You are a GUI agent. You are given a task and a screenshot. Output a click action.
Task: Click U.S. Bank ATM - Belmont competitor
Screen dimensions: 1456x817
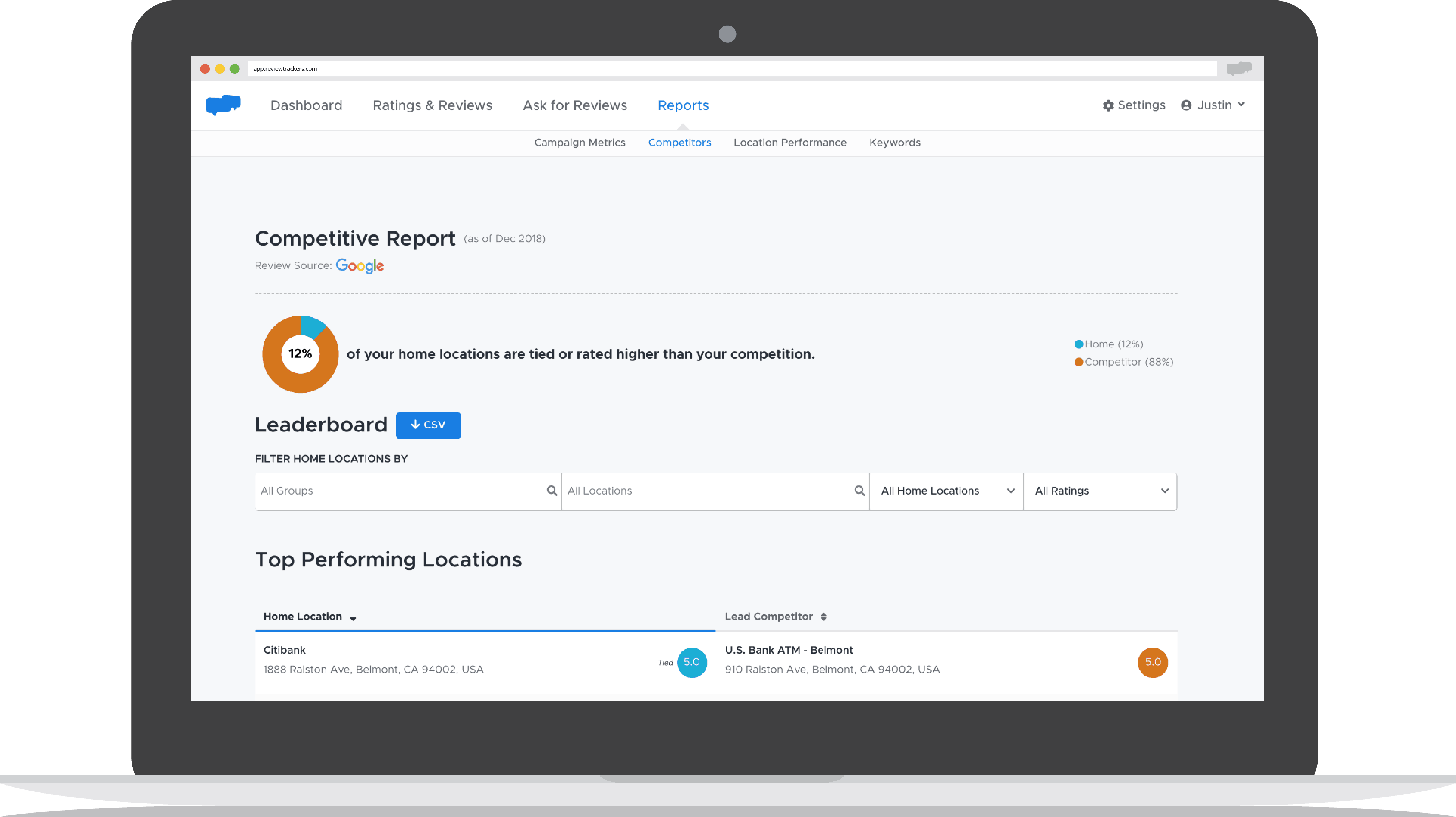789,650
